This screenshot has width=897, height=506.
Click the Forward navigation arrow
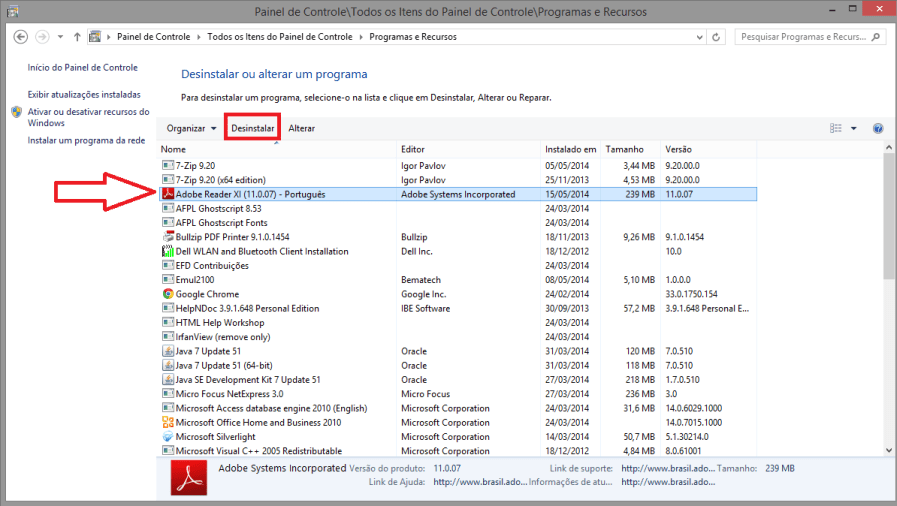coord(42,37)
